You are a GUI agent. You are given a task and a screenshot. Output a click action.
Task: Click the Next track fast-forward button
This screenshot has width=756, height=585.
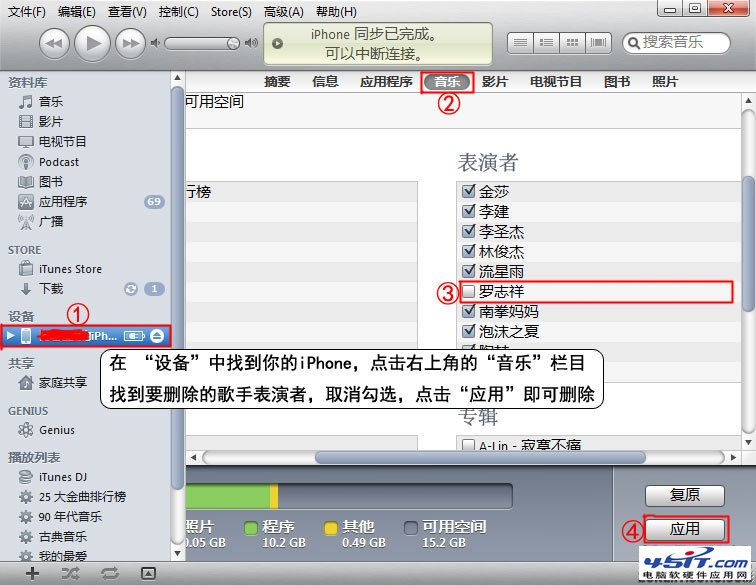coord(130,43)
